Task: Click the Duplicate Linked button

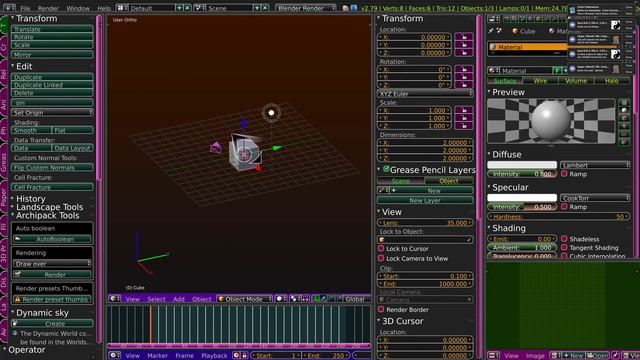Action: 52,85
